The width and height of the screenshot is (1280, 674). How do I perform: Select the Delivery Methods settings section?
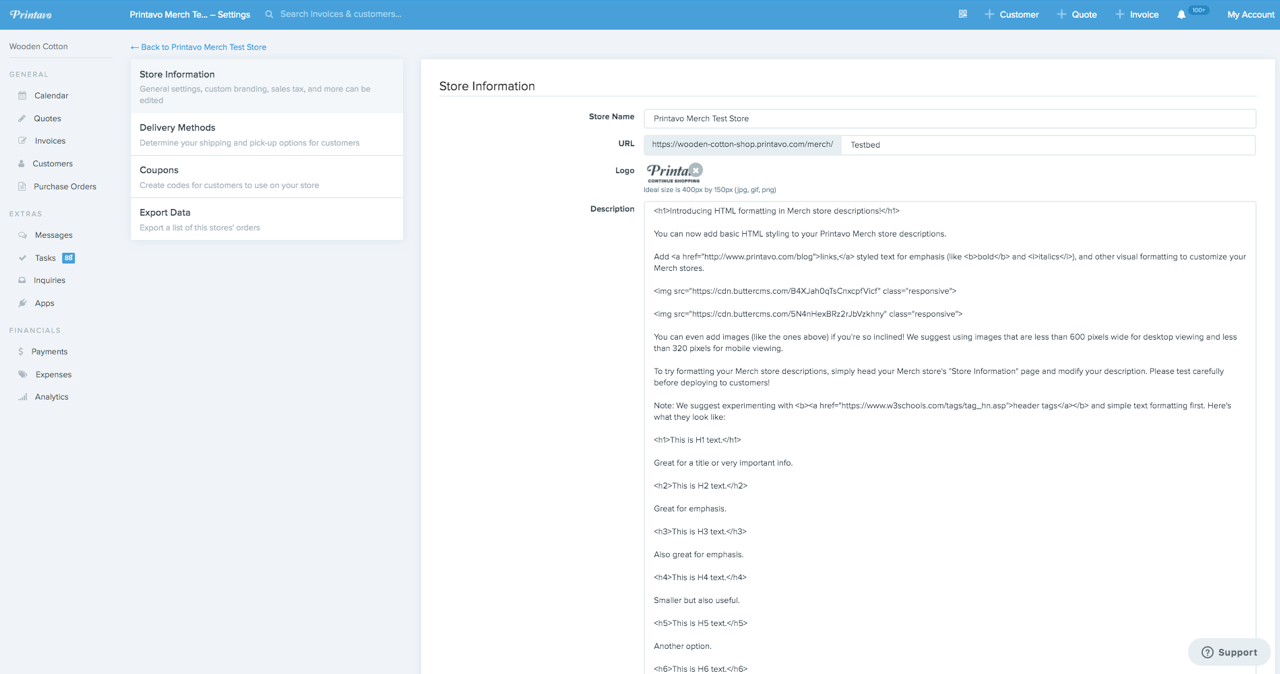266,134
